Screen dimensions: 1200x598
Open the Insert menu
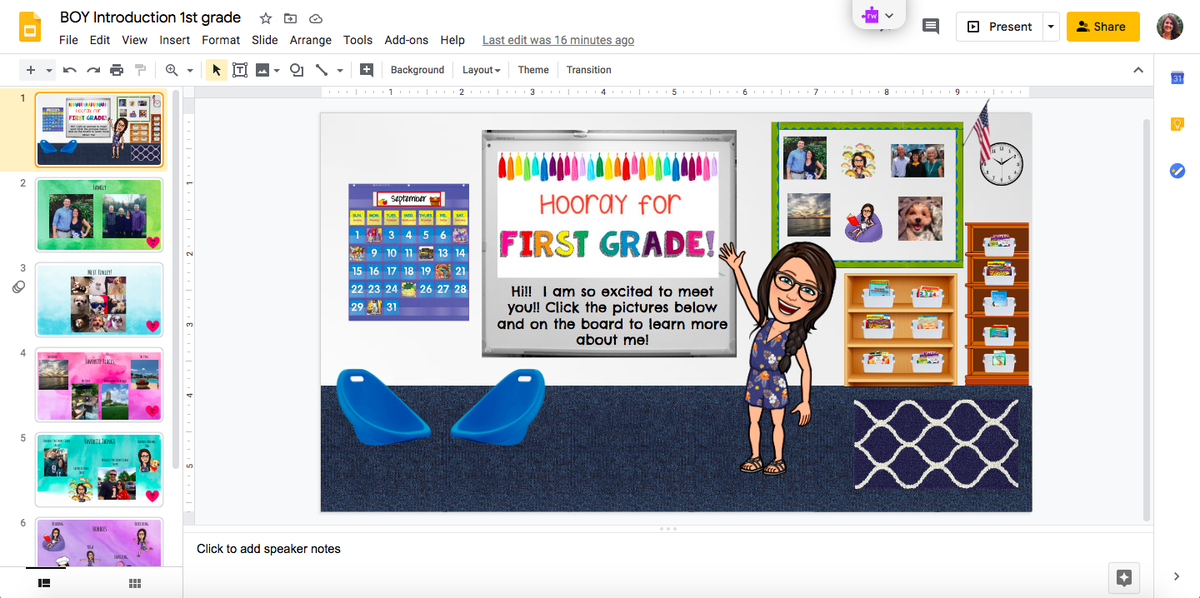pos(174,40)
